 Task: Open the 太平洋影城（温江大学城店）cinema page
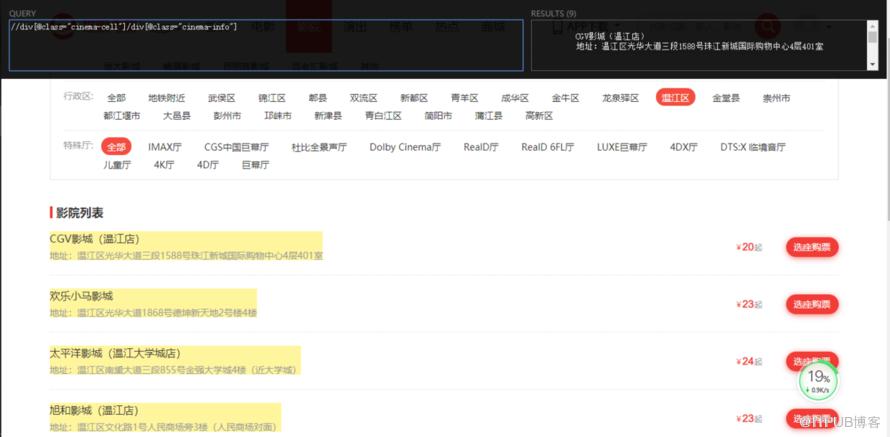click(x=115, y=353)
